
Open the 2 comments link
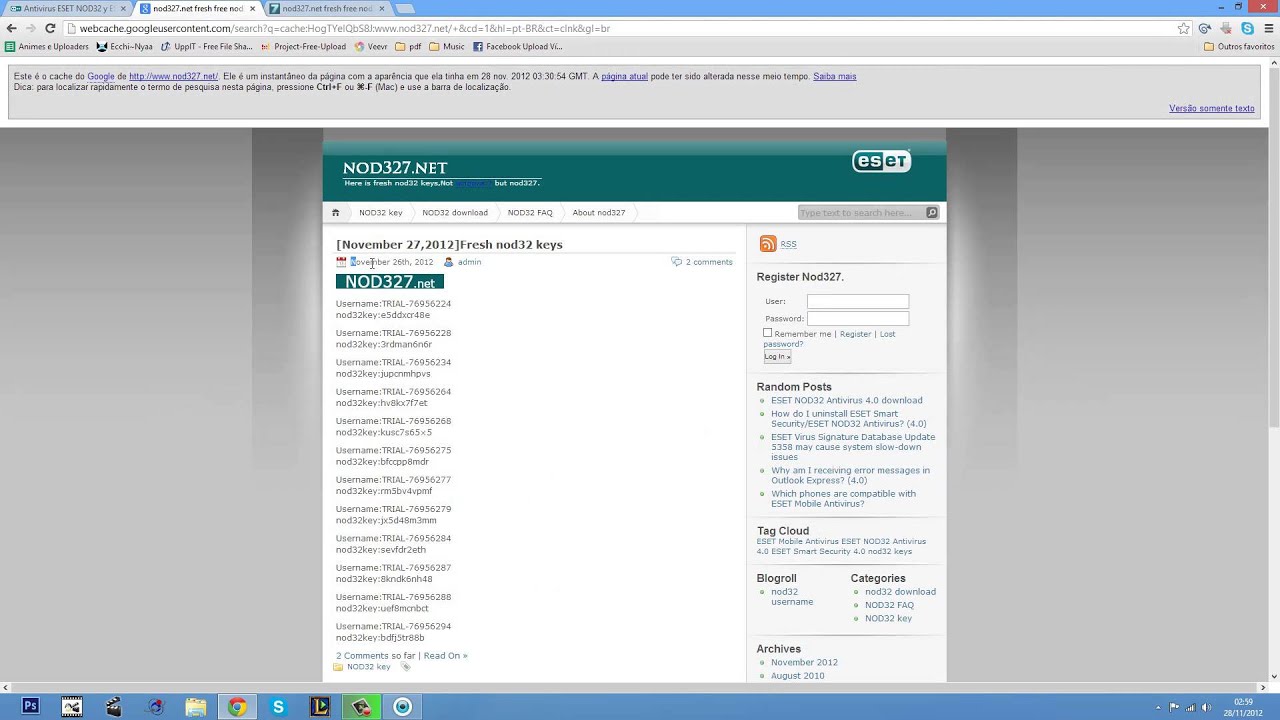[709, 262]
